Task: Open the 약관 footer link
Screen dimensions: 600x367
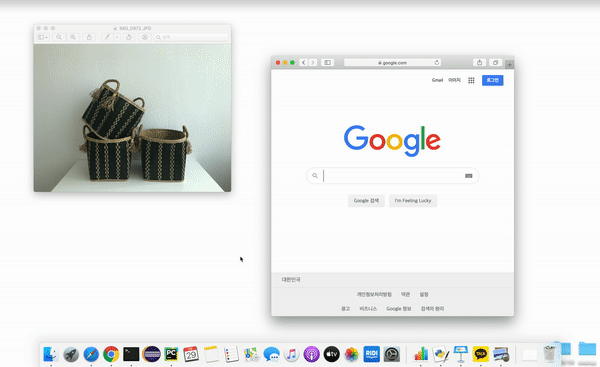Action: tap(405, 294)
